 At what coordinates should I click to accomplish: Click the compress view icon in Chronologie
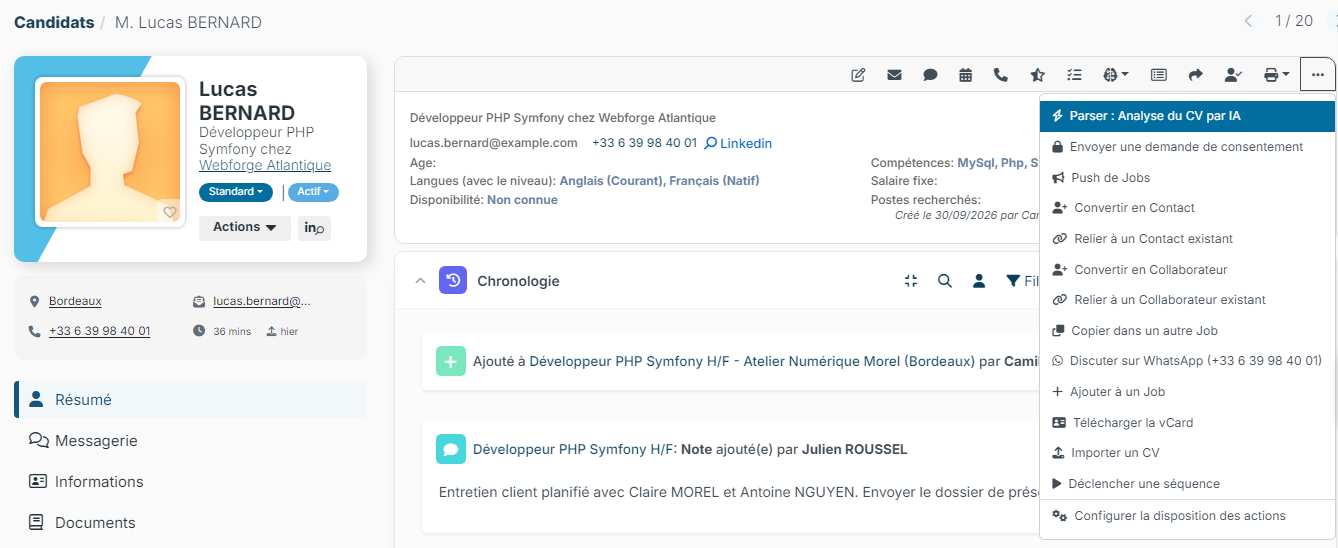pos(910,281)
